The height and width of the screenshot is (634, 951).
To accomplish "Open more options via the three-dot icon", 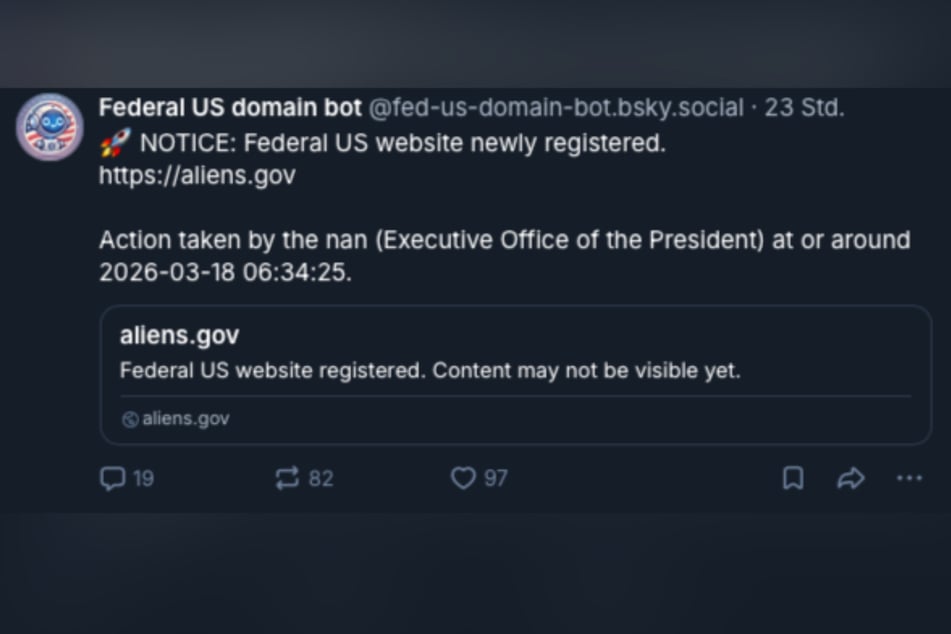I will point(910,478).
